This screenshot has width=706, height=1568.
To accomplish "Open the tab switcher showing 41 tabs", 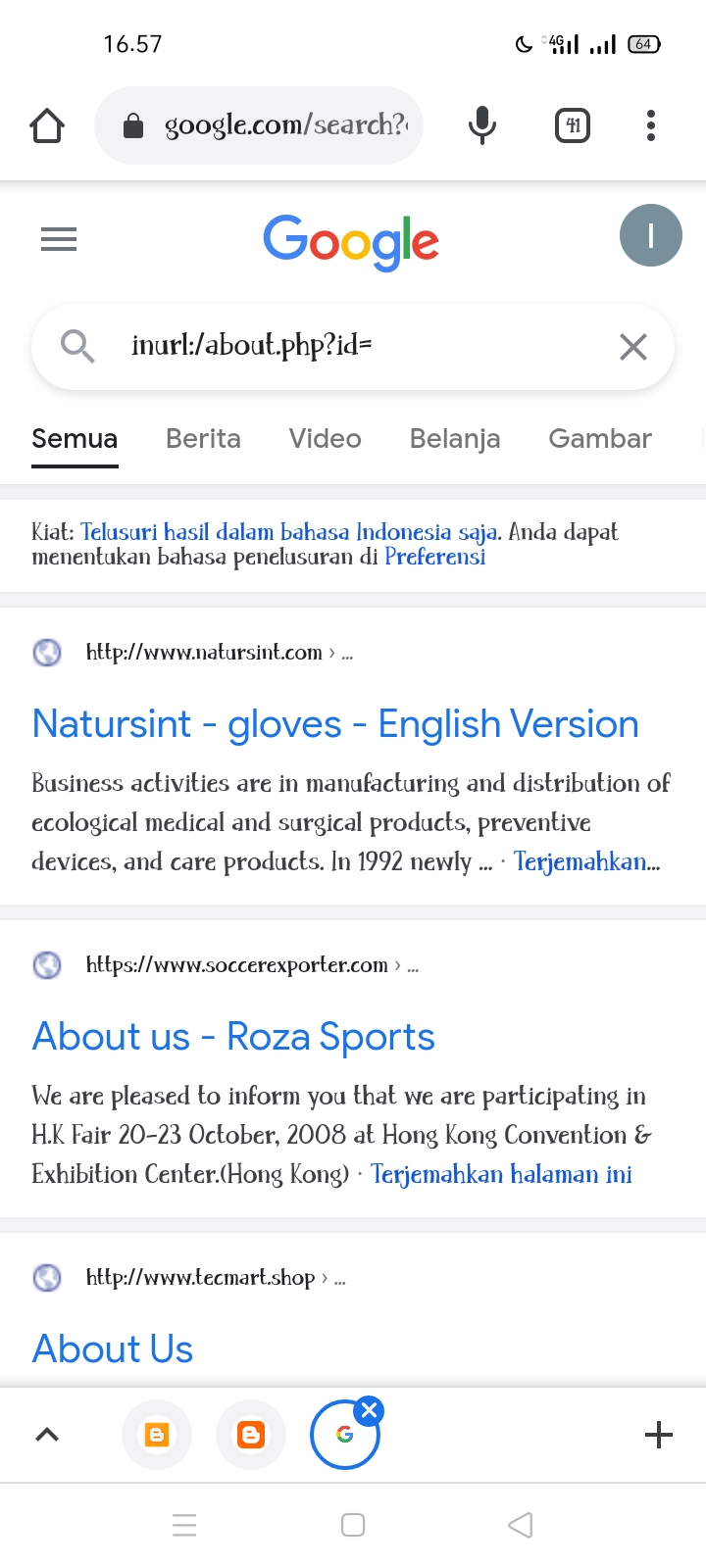I will (x=573, y=125).
